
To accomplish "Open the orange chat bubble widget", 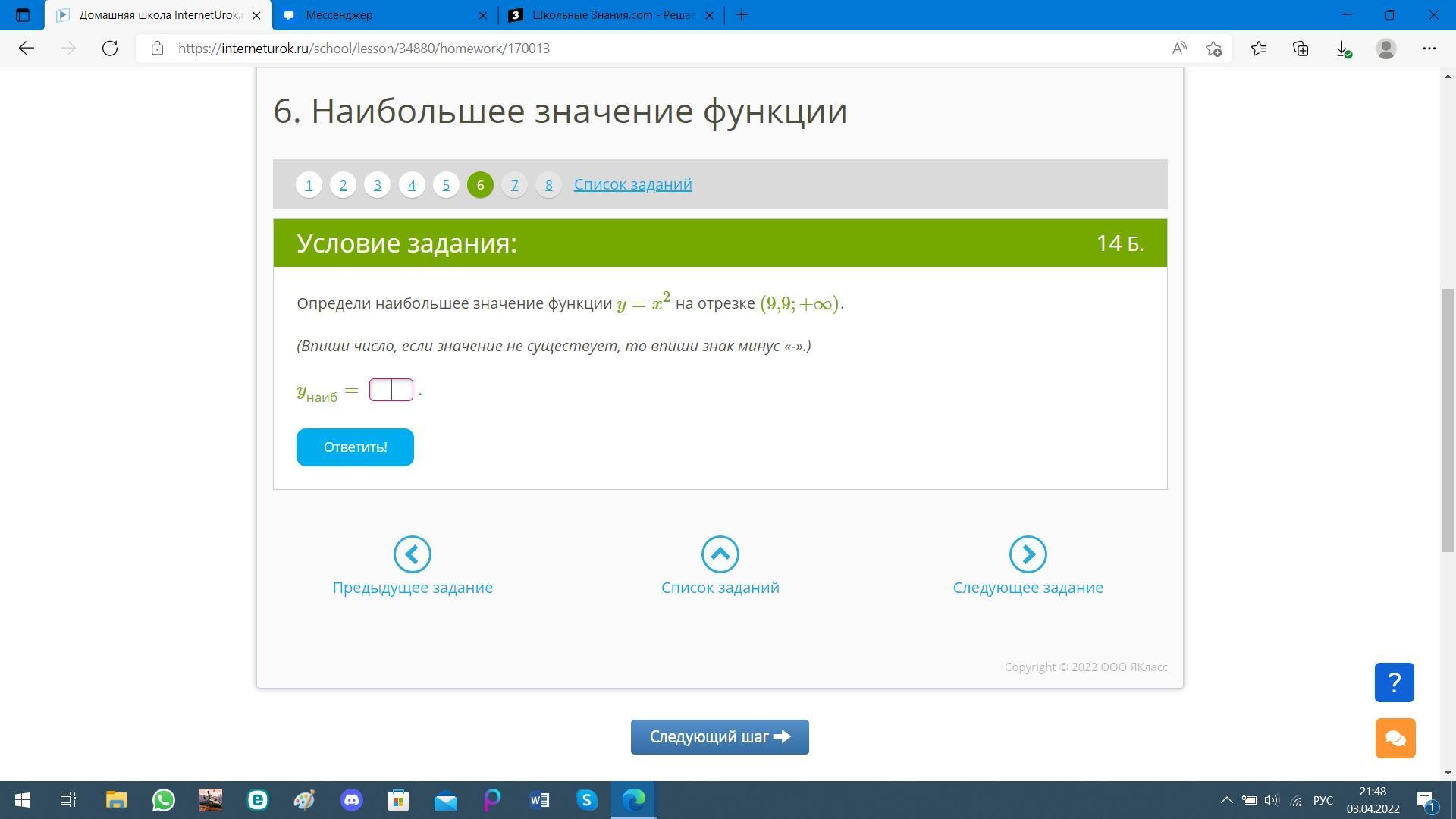I will [1395, 738].
